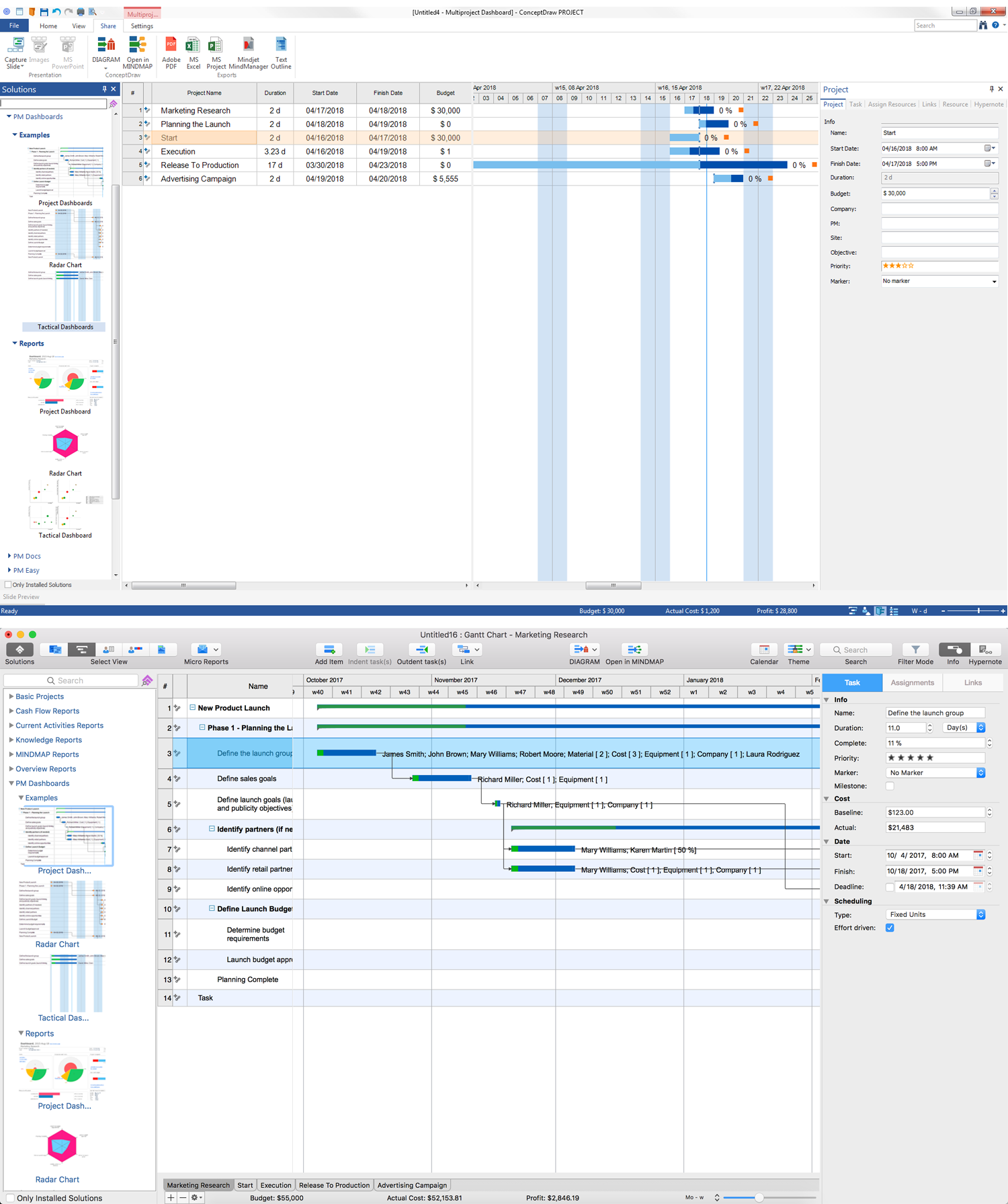Expand Basic Projects in Mac solutions tree

tap(11, 696)
